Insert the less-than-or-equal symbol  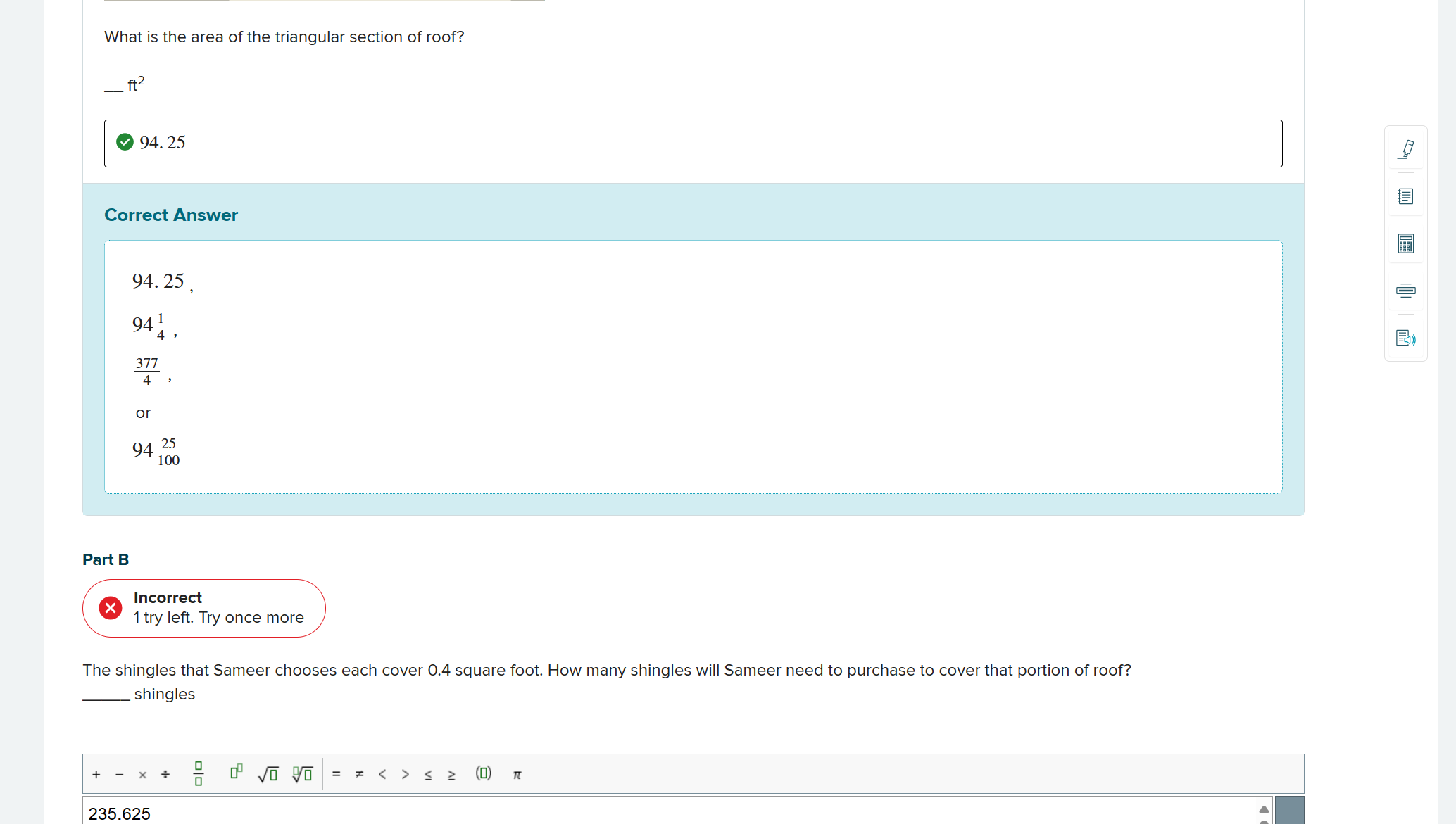pos(428,775)
